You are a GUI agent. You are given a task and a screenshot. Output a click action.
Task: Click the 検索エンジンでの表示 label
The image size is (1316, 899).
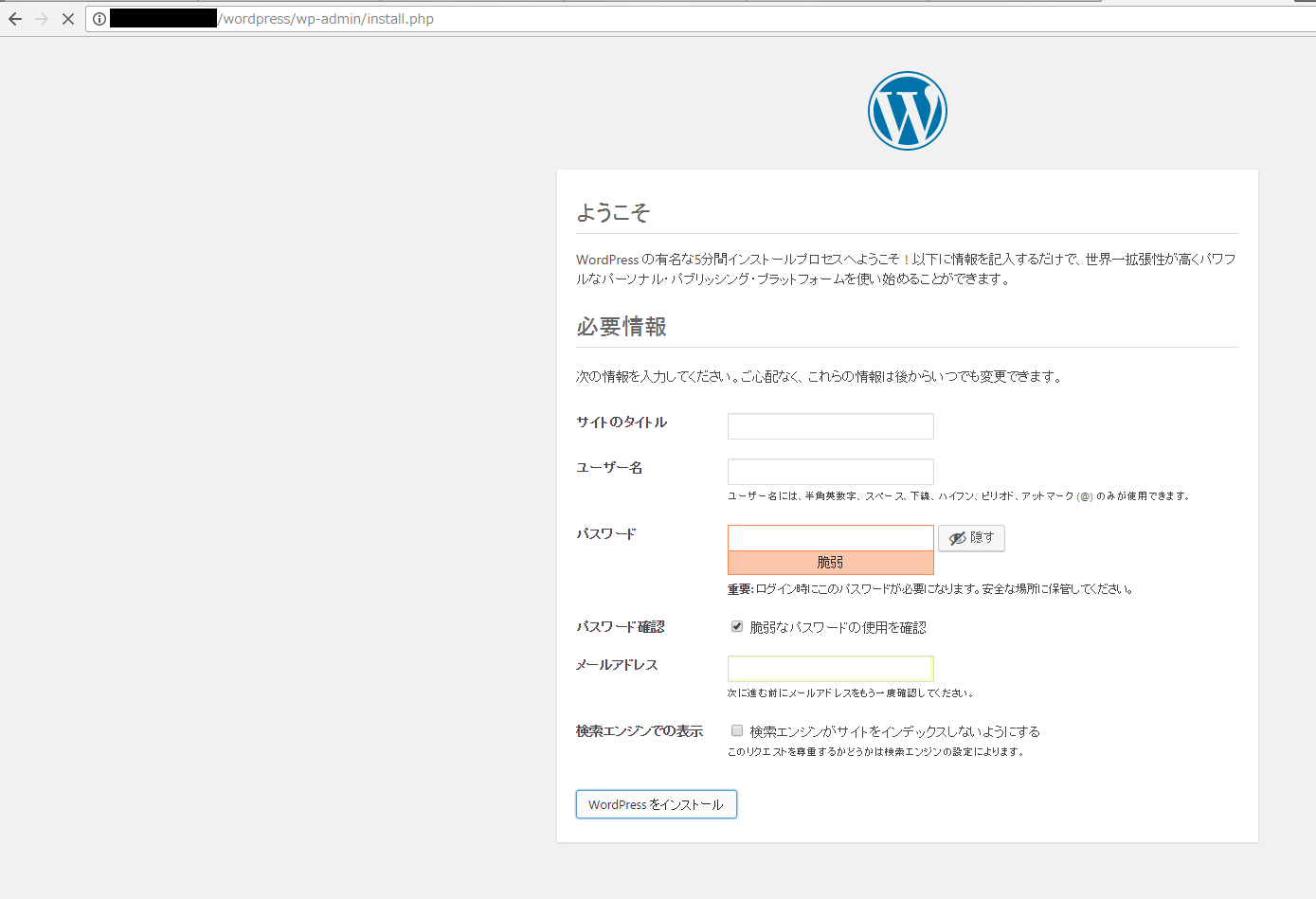pyautogui.click(x=640, y=731)
